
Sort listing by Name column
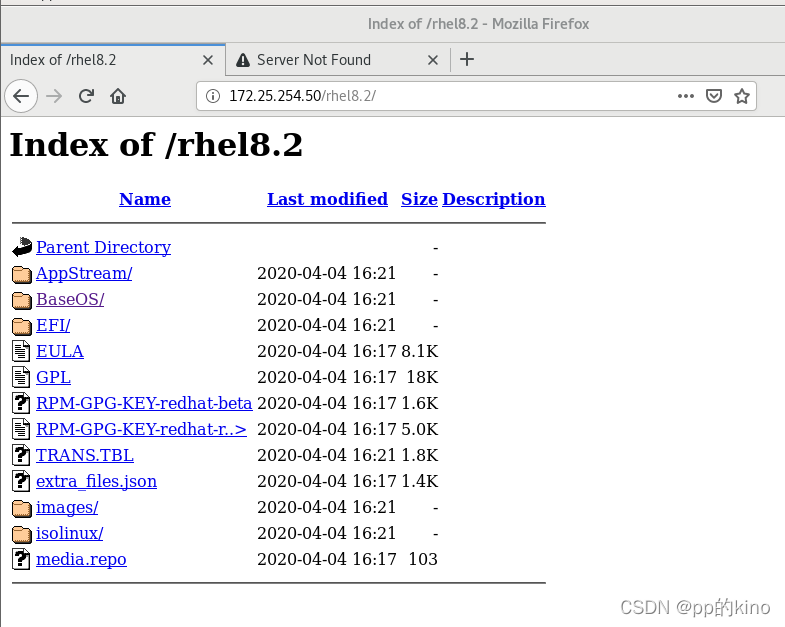pos(145,199)
